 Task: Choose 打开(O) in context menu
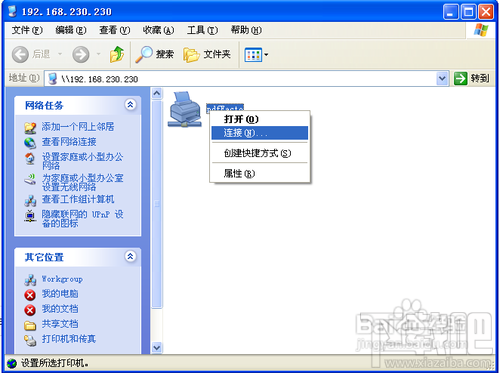(260, 119)
